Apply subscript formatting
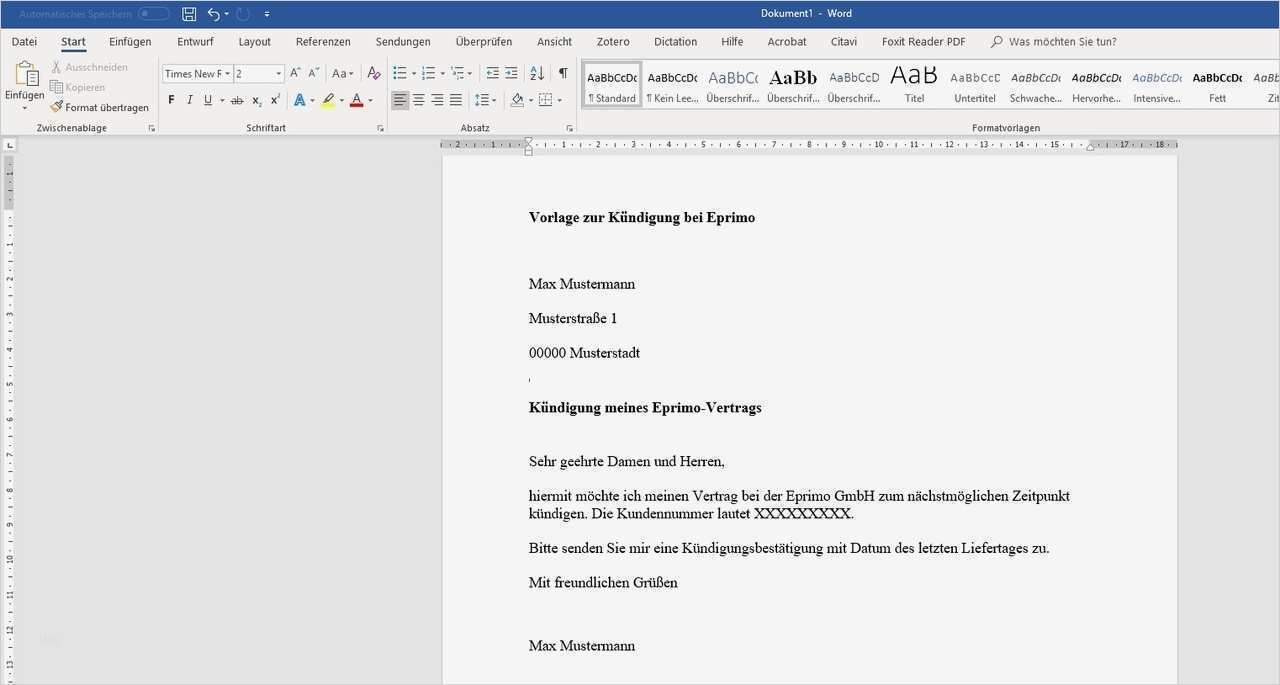1280x685 pixels. tap(256, 99)
